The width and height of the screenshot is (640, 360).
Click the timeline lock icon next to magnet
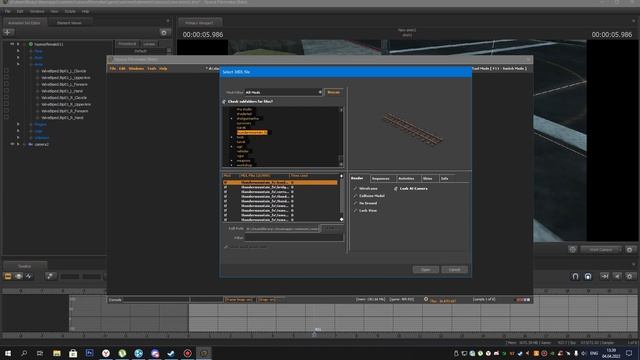coord(588,276)
